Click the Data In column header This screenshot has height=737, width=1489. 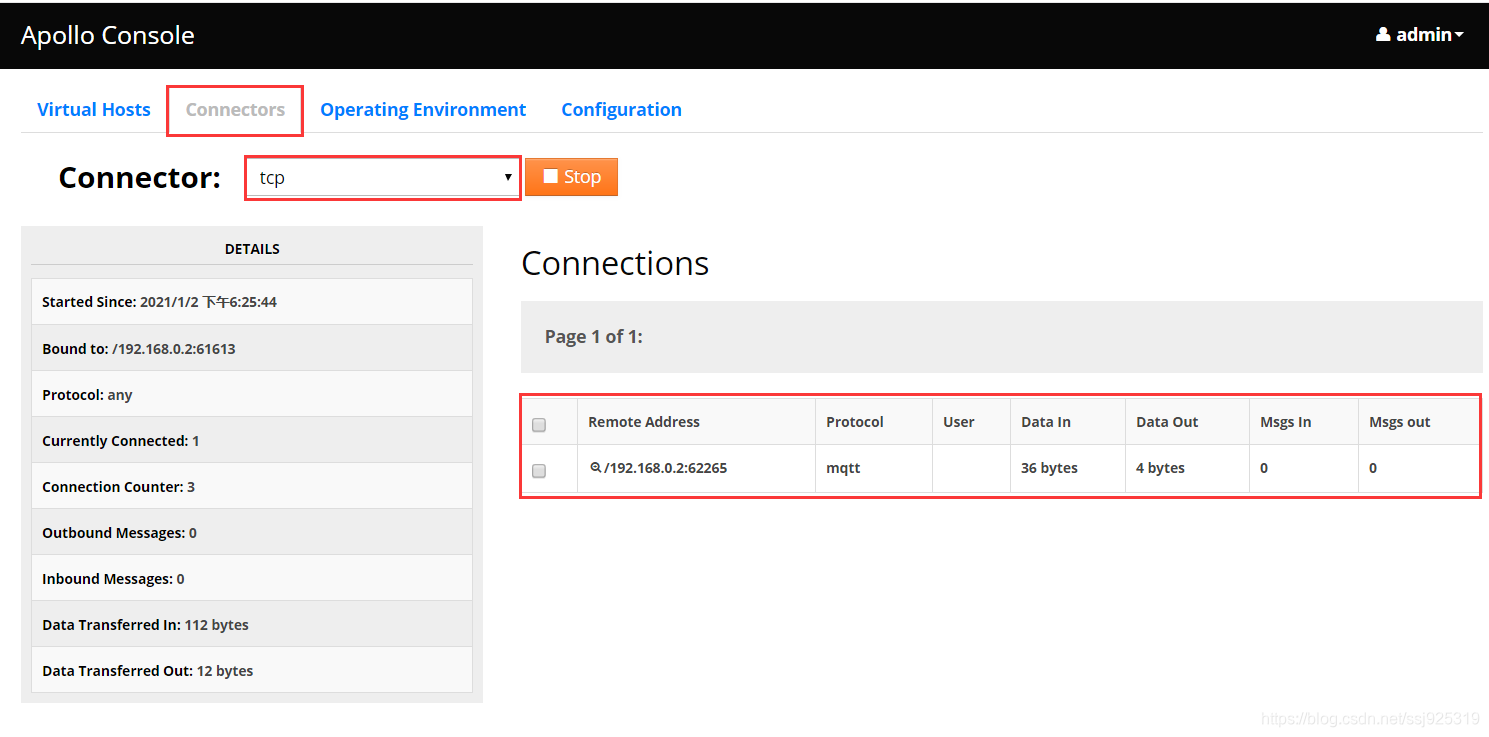click(x=1046, y=422)
